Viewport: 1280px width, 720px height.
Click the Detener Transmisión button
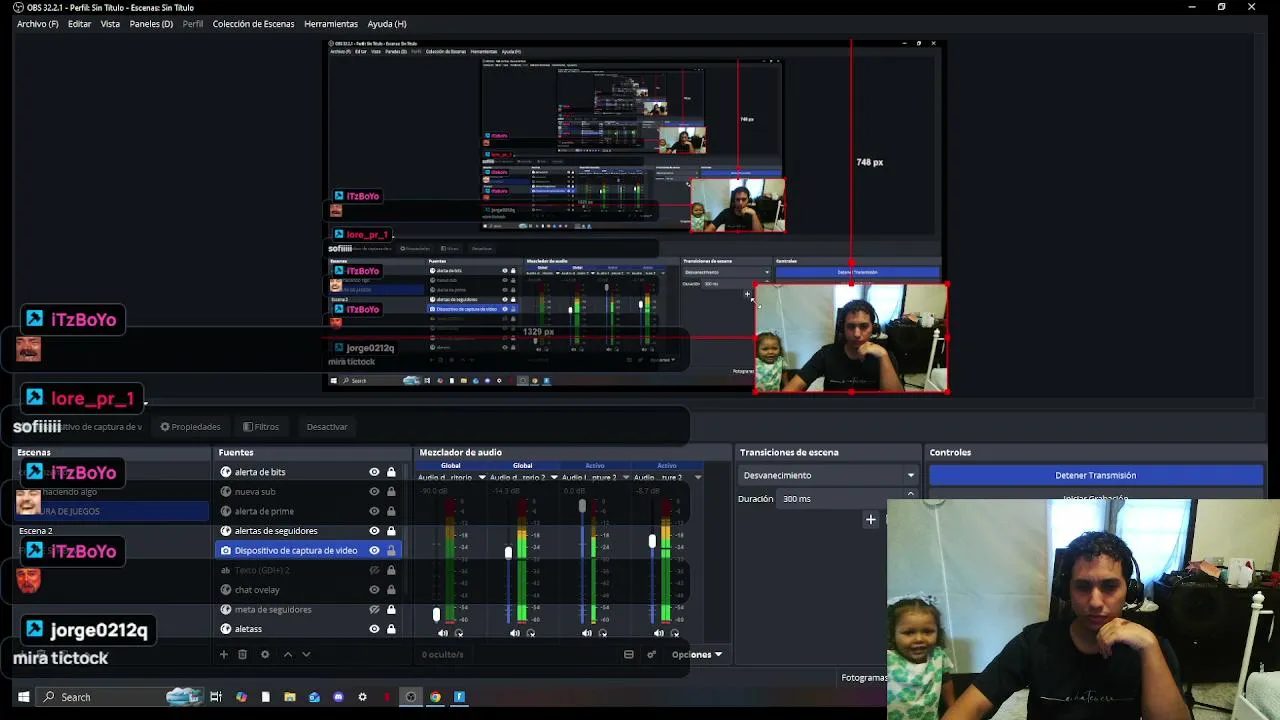1096,475
